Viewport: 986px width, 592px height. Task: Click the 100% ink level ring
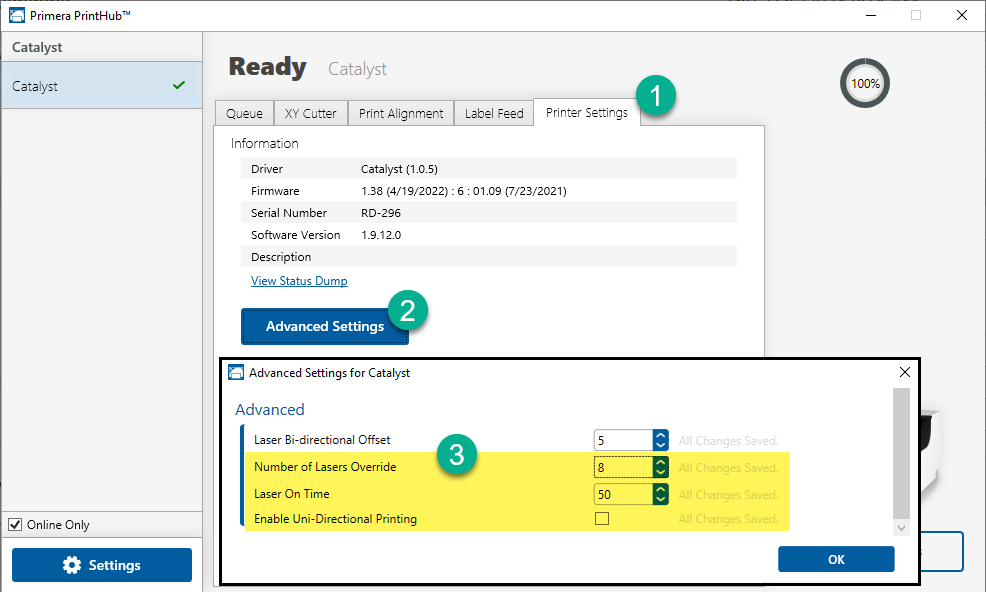click(x=865, y=83)
